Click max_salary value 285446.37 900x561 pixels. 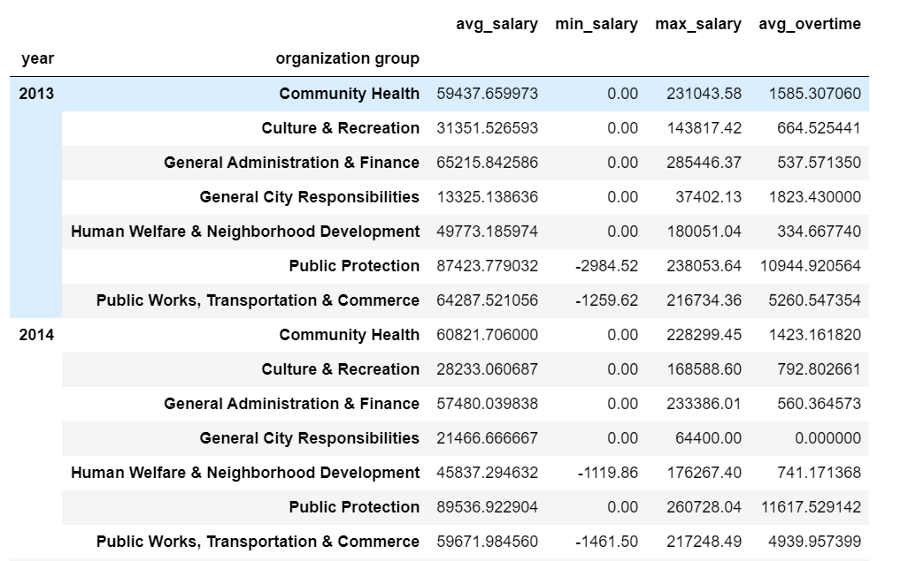704,163
